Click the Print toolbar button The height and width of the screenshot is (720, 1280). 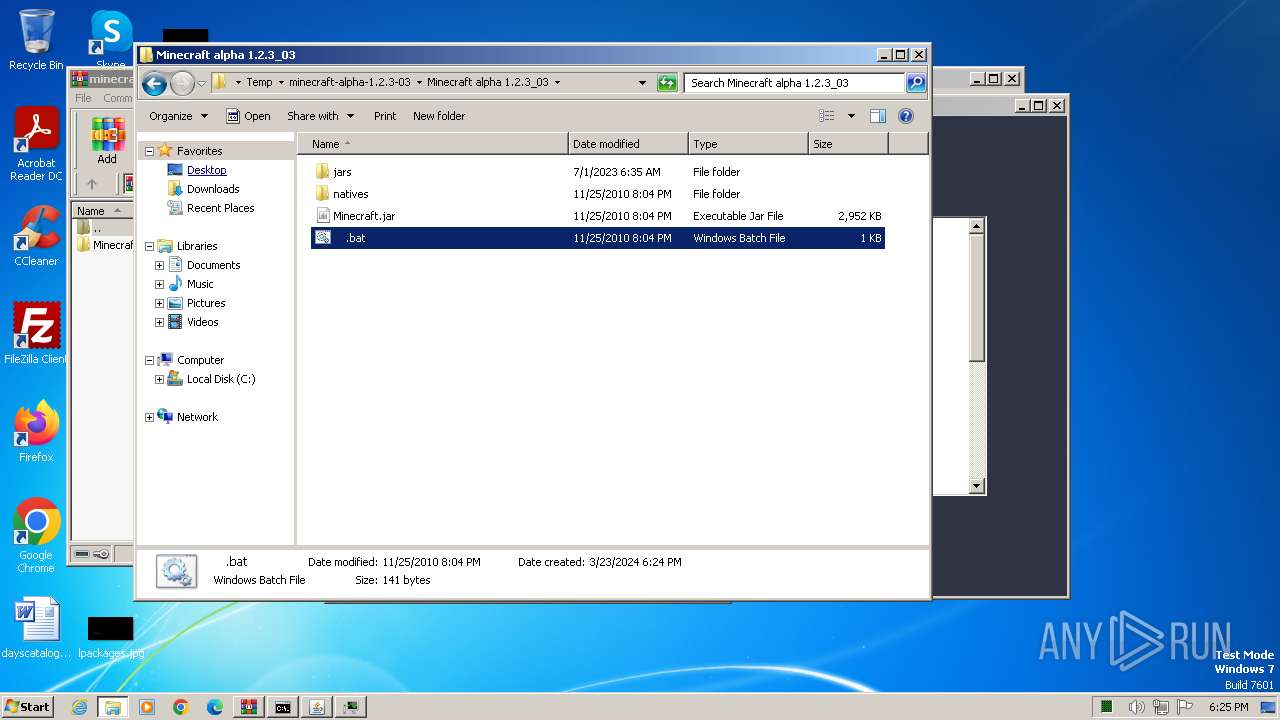pyautogui.click(x=385, y=116)
